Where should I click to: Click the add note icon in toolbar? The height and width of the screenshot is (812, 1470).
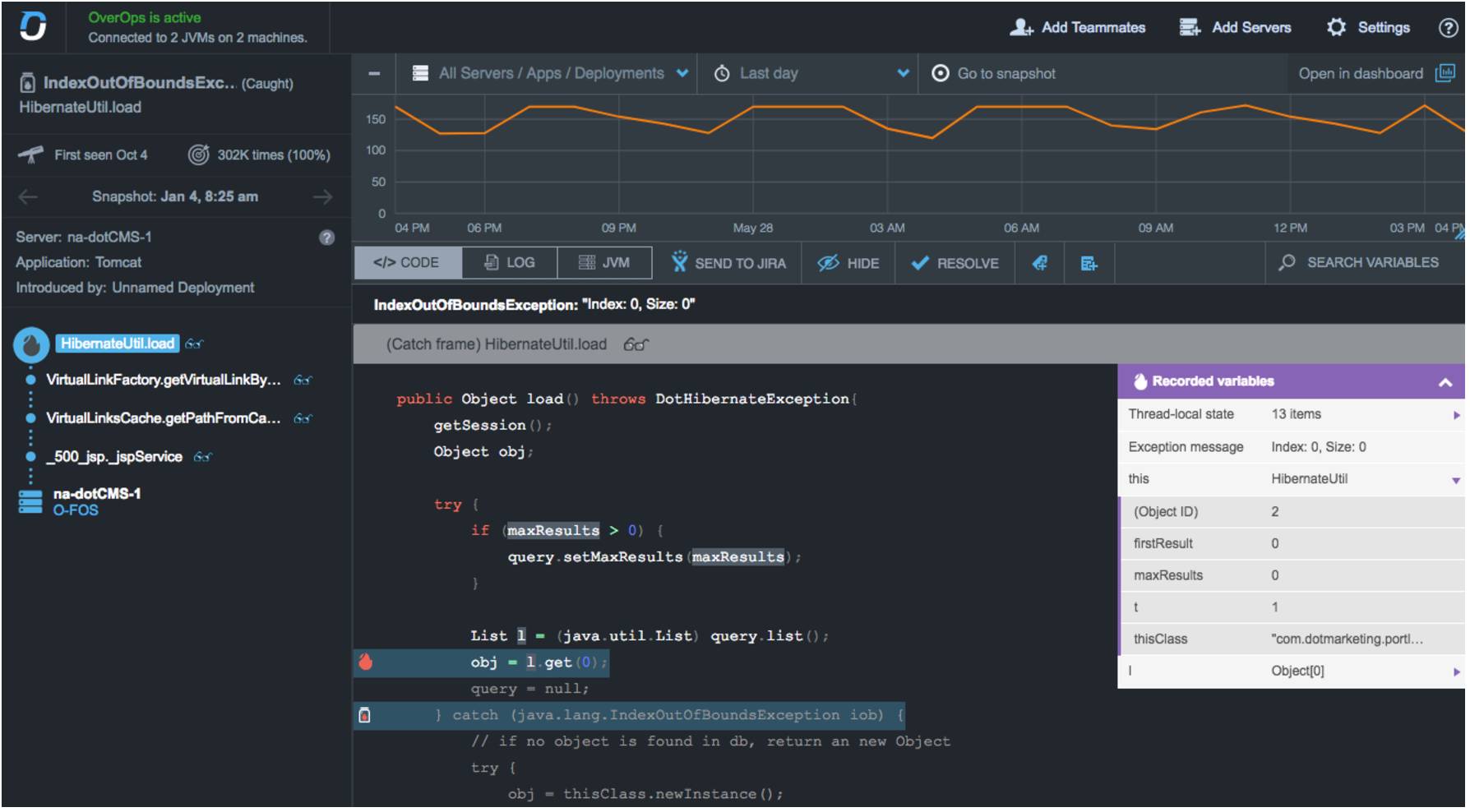point(1089,263)
